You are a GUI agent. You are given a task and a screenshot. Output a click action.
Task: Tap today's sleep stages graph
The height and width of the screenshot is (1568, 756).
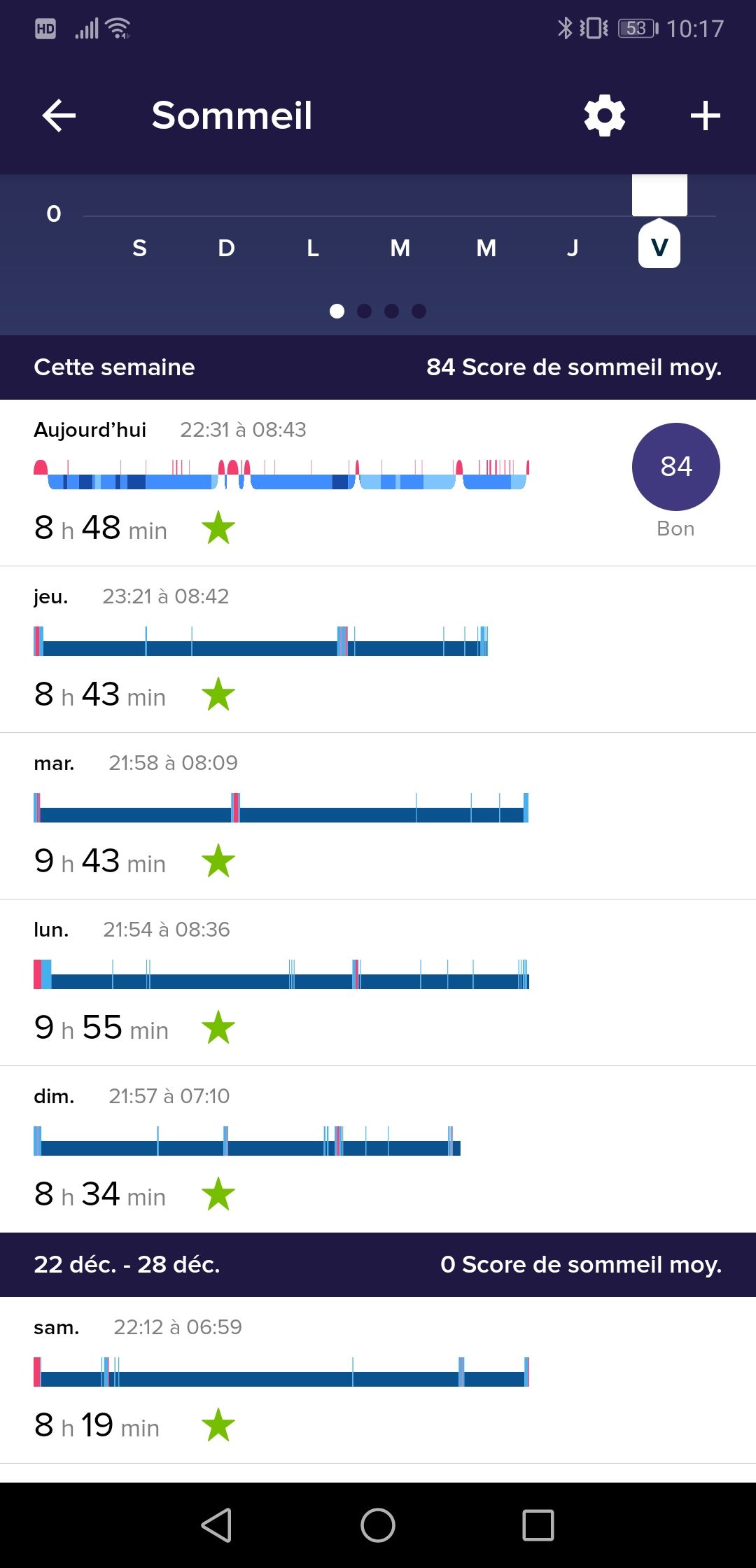[281, 475]
